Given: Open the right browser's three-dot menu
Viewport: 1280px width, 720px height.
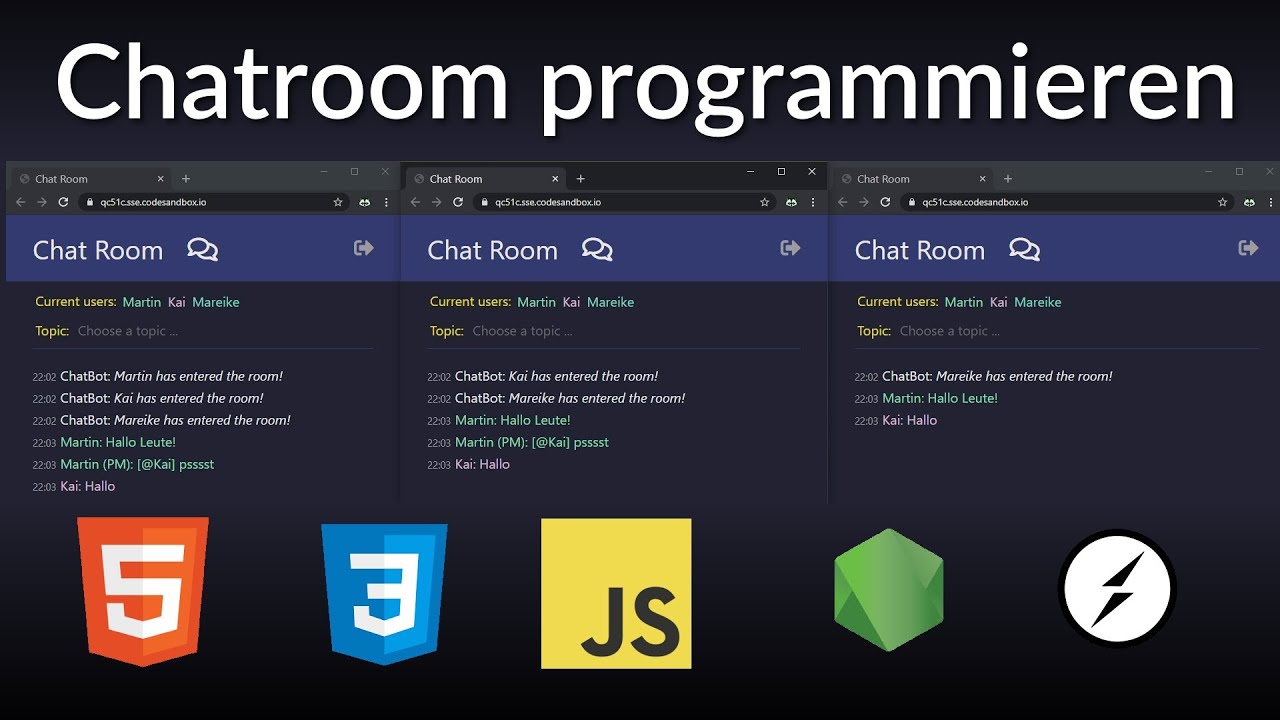Looking at the screenshot, I should [x=1270, y=202].
